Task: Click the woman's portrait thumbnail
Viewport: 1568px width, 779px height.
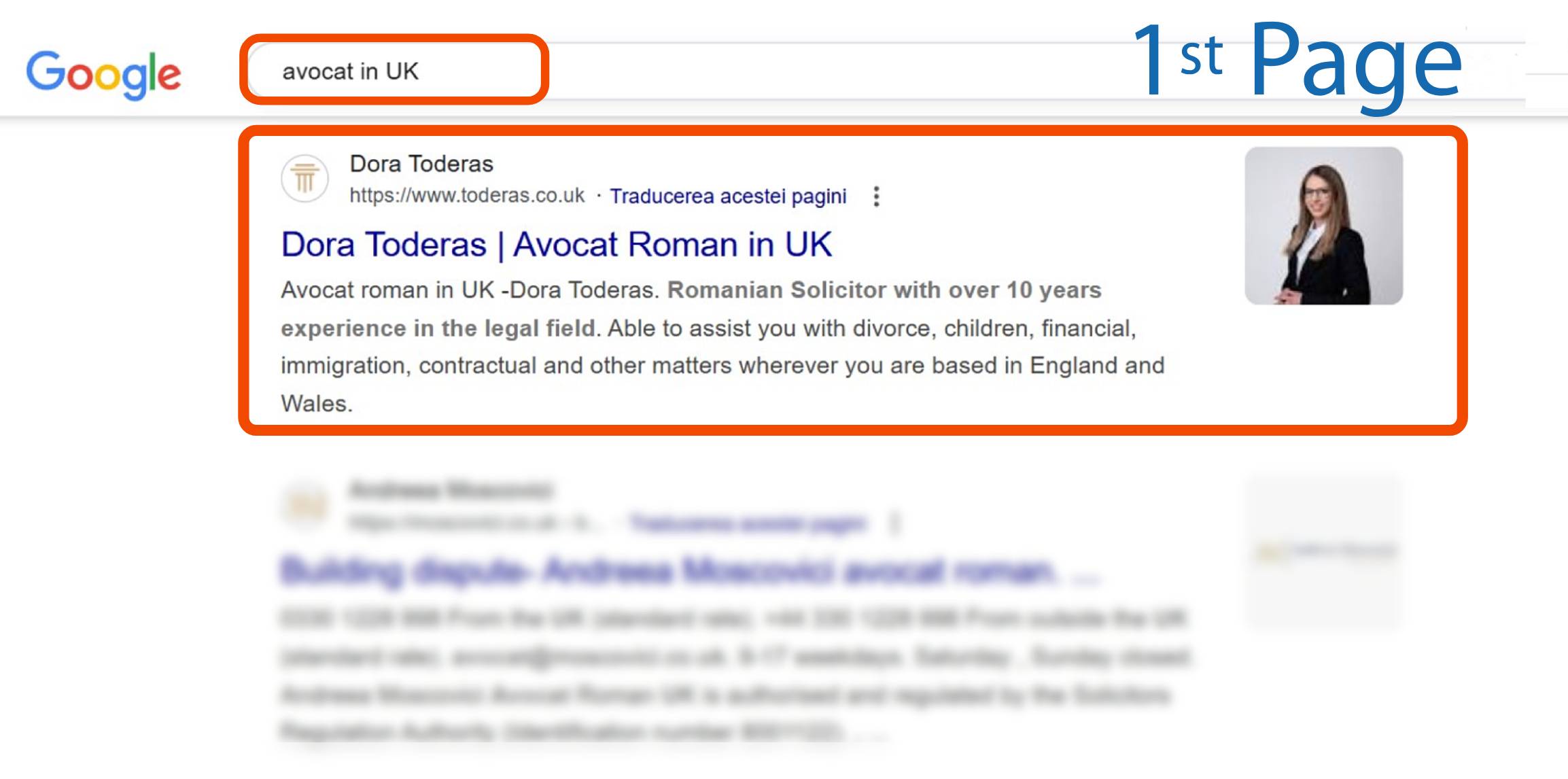Action: (1323, 226)
